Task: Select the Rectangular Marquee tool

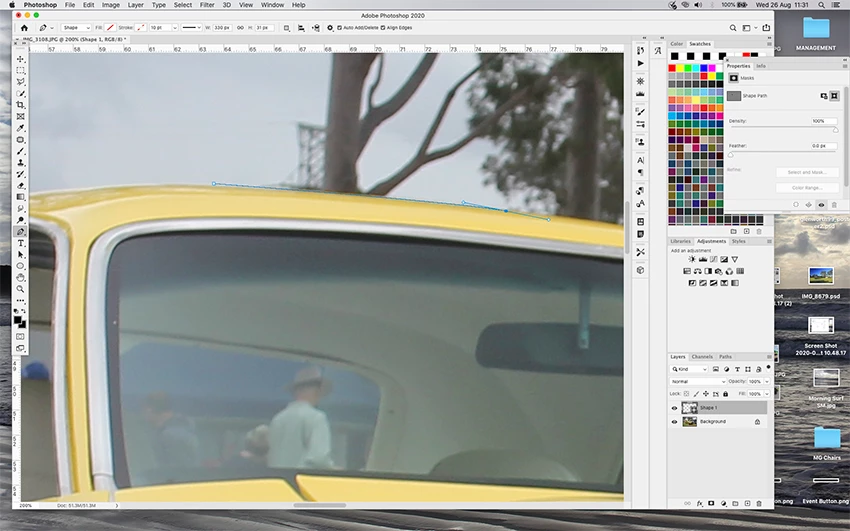Action: pos(21,70)
